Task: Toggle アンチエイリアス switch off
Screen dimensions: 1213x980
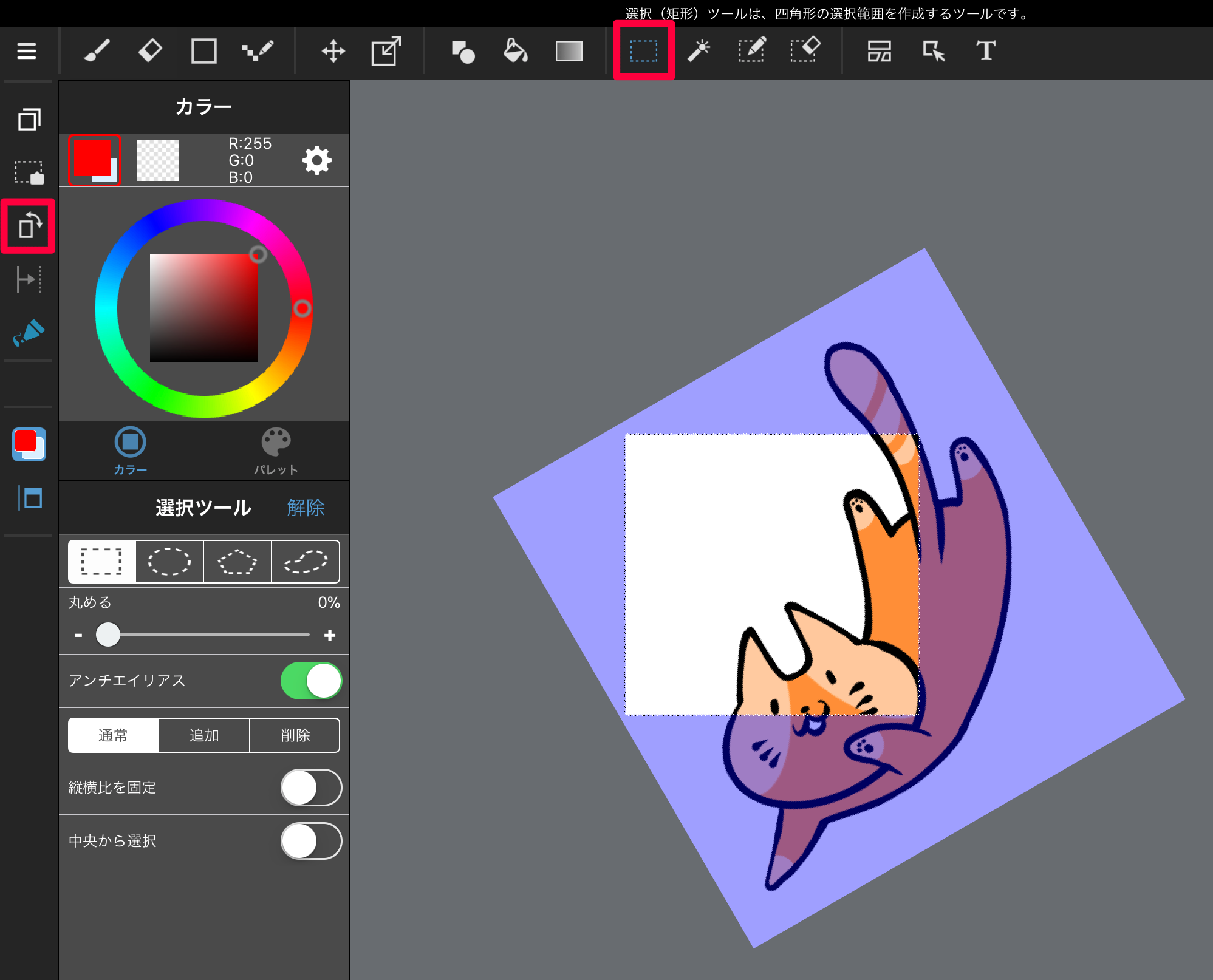Action: tap(311, 681)
